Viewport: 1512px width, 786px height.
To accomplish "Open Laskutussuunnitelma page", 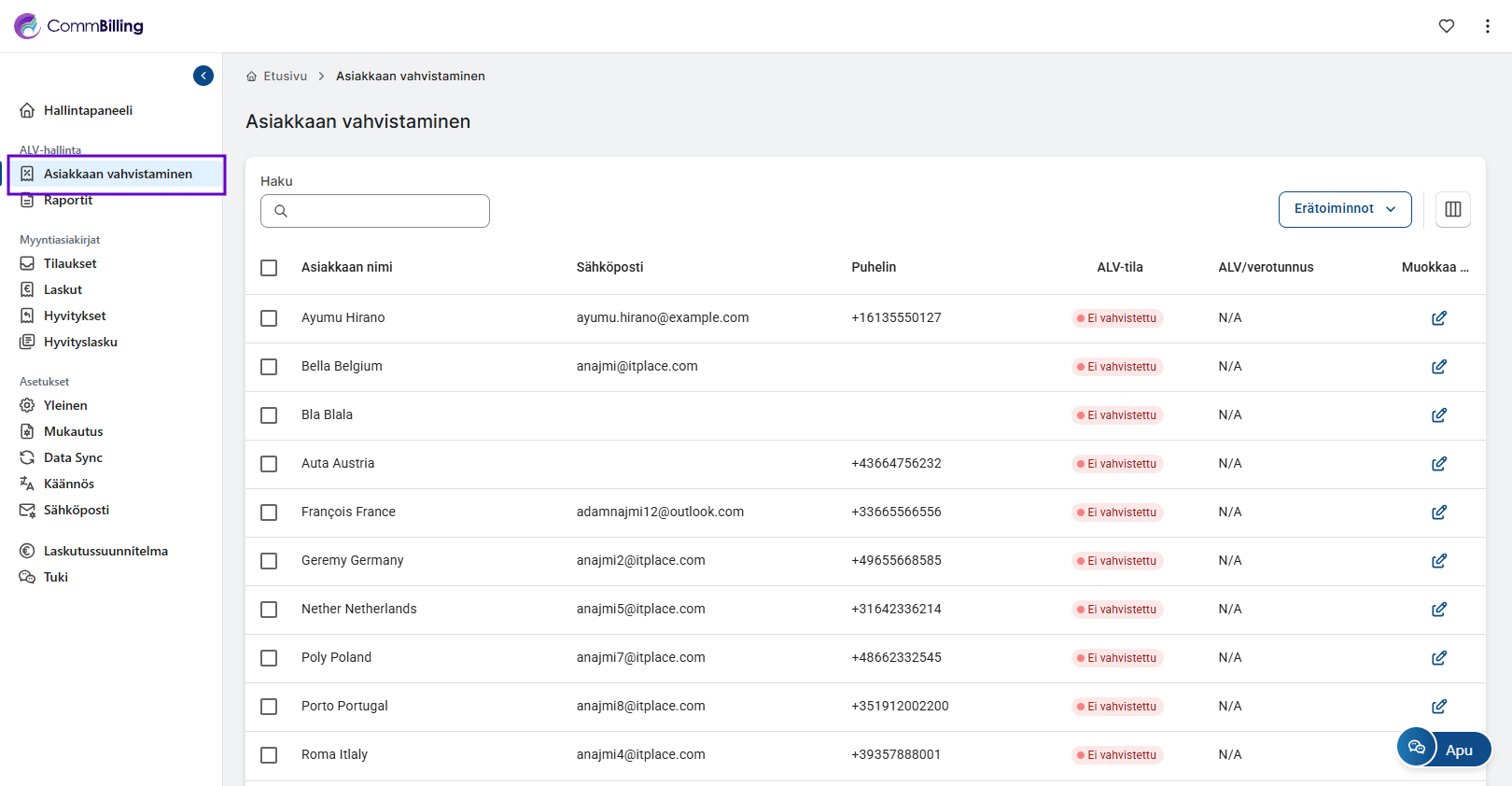I will [105, 551].
